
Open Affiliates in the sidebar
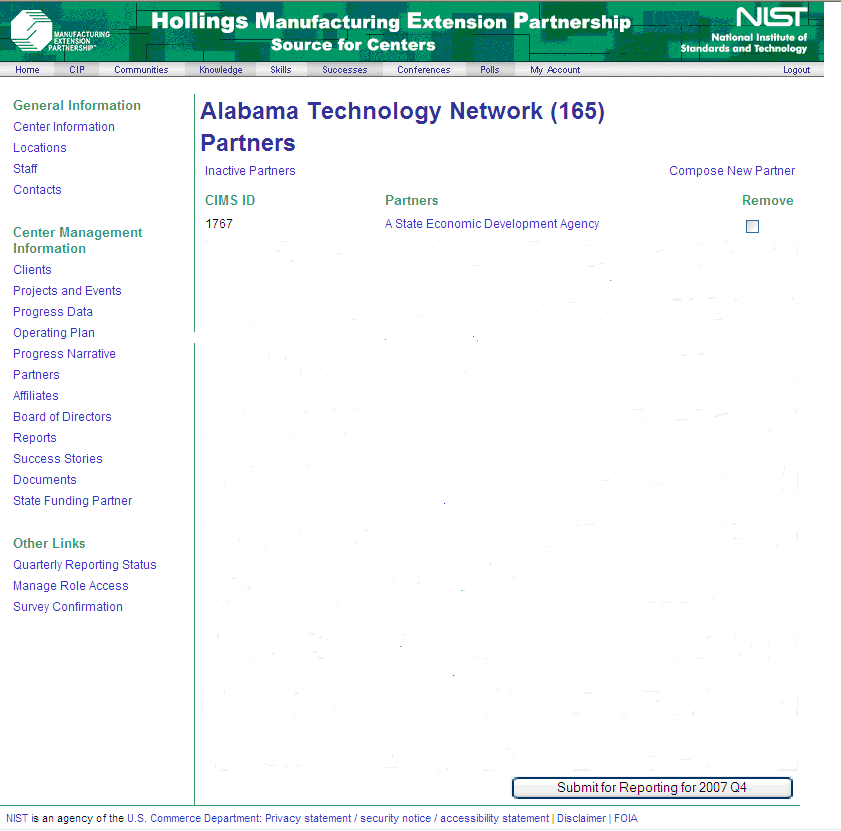(x=36, y=395)
